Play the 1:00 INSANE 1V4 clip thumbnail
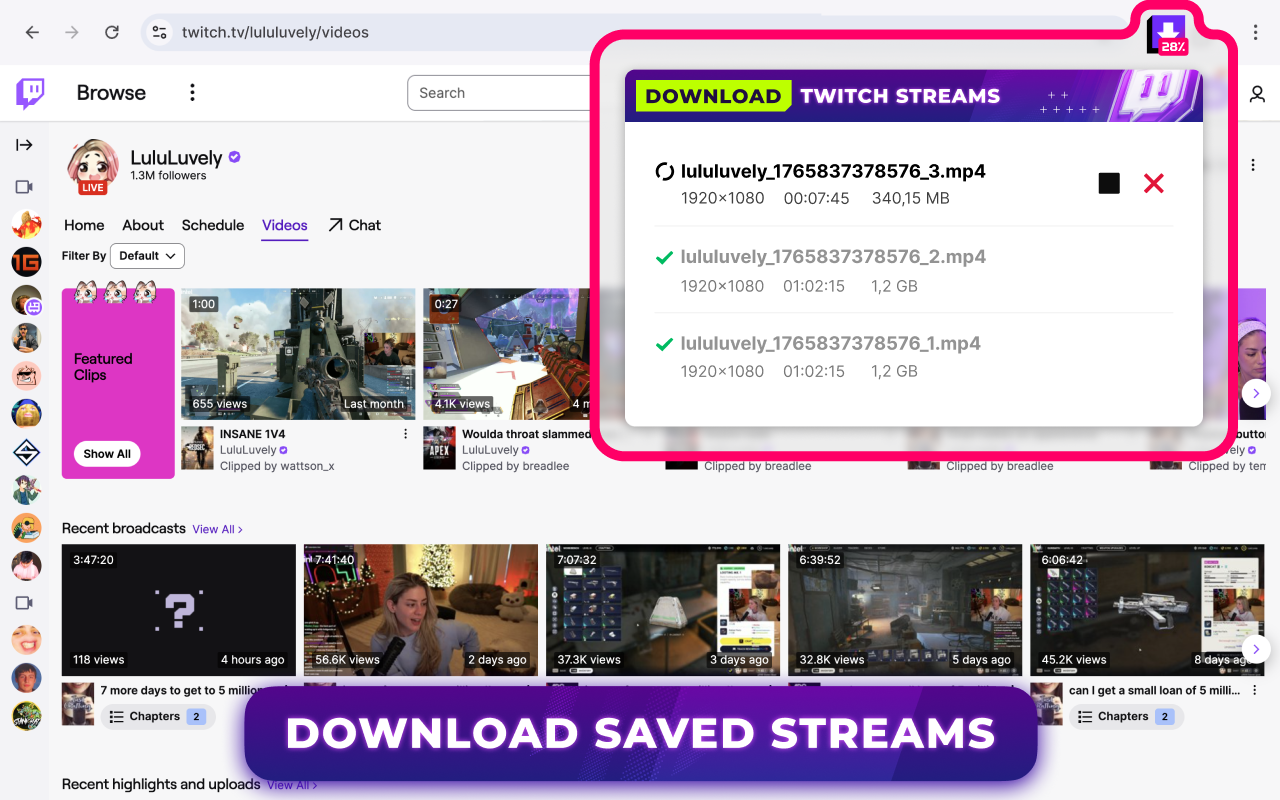Image resolution: width=1280 pixels, height=800 pixels. [x=298, y=354]
